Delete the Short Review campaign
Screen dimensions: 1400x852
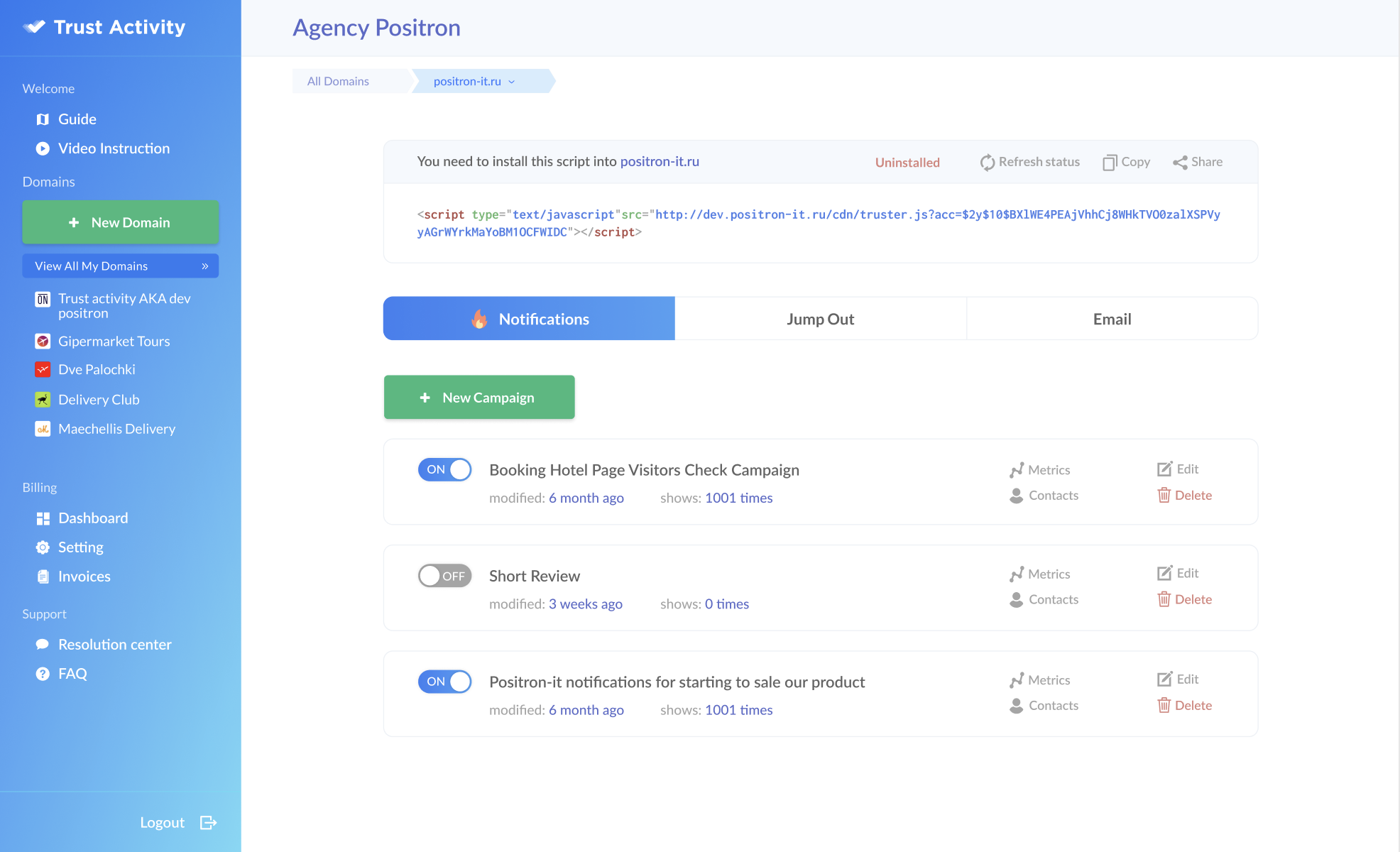click(1185, 599)
